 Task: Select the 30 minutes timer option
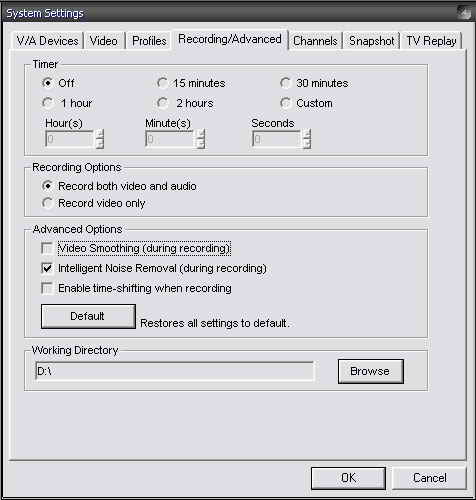click(314, 83)
